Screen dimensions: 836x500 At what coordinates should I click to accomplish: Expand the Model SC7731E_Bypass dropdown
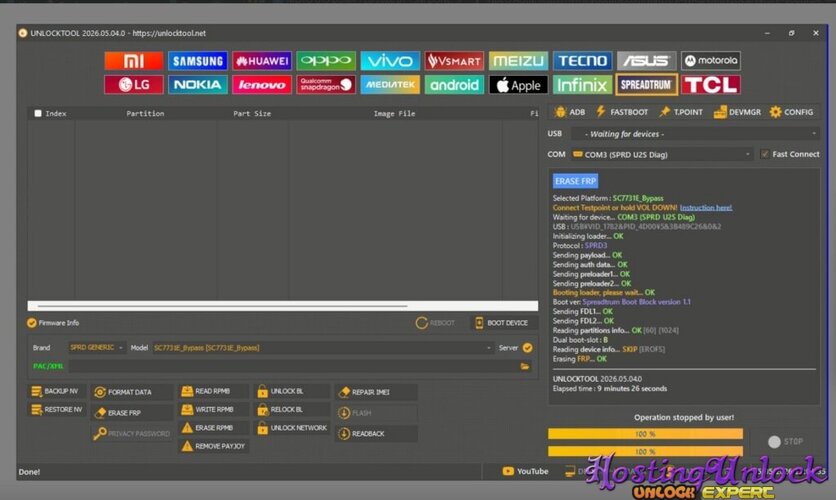click(323, 348)
